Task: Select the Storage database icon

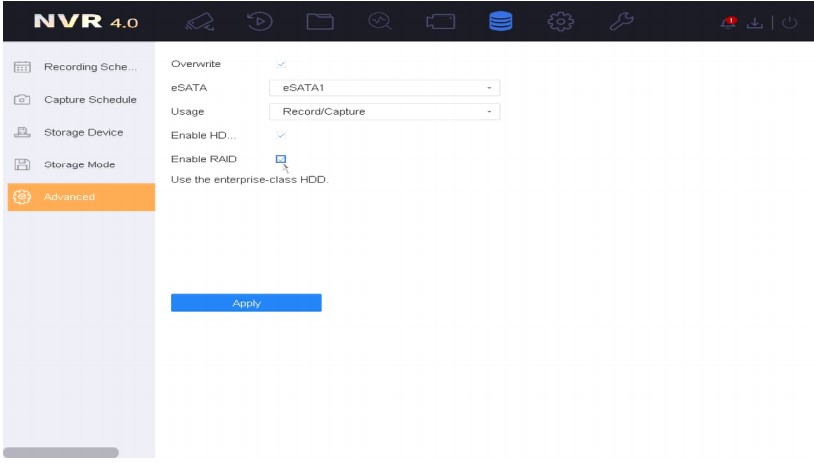Action: coord(502,21)
